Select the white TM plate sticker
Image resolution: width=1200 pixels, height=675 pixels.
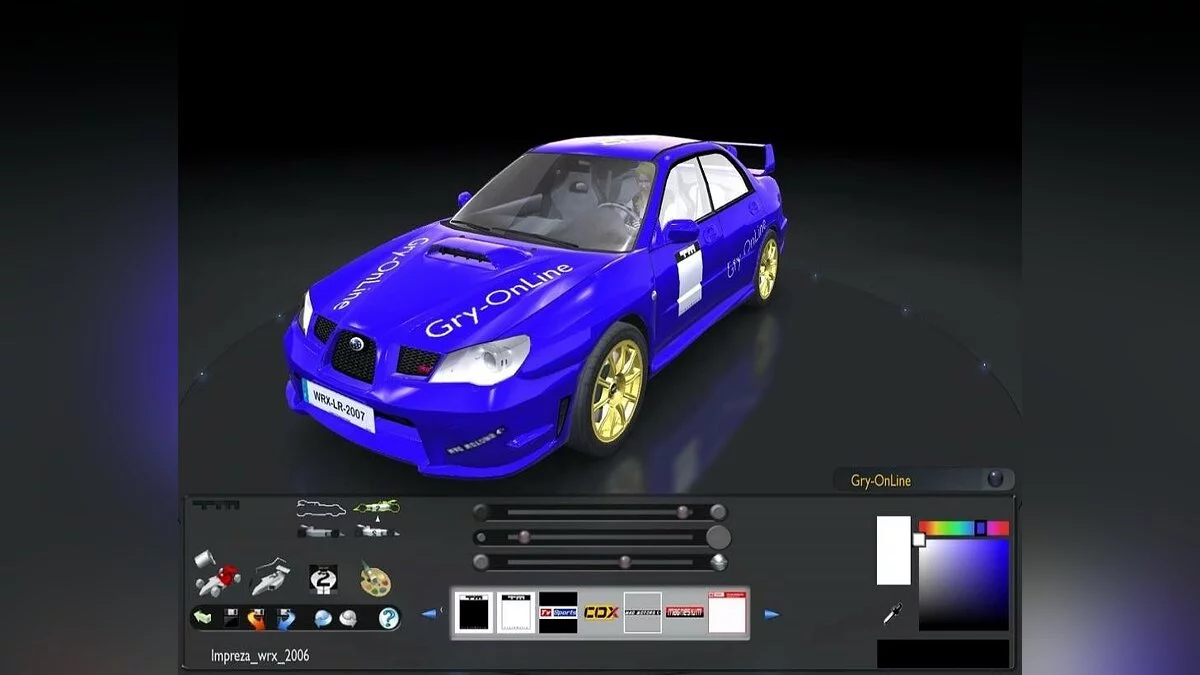coord(516,612)
